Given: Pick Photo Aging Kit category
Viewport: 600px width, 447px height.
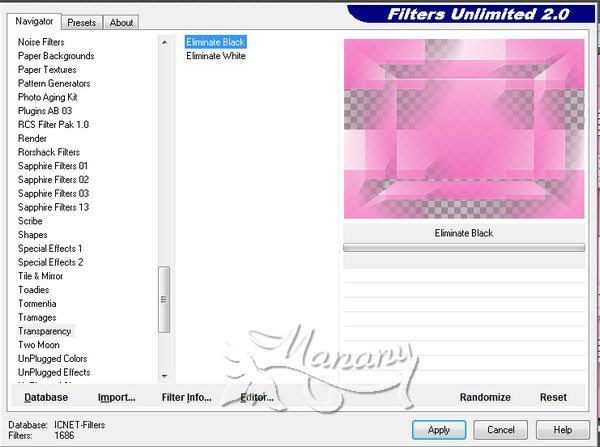Looking at the screenshot, I should (x=47, y=97).
